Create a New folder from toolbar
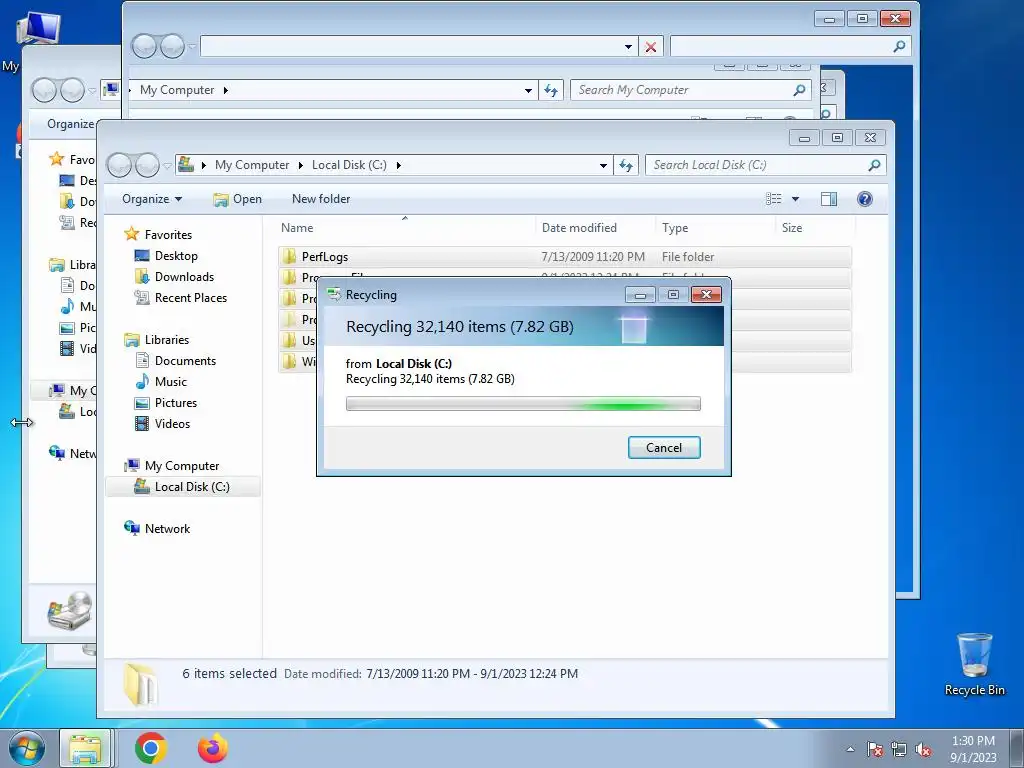1024x768 pixels. 321,199
